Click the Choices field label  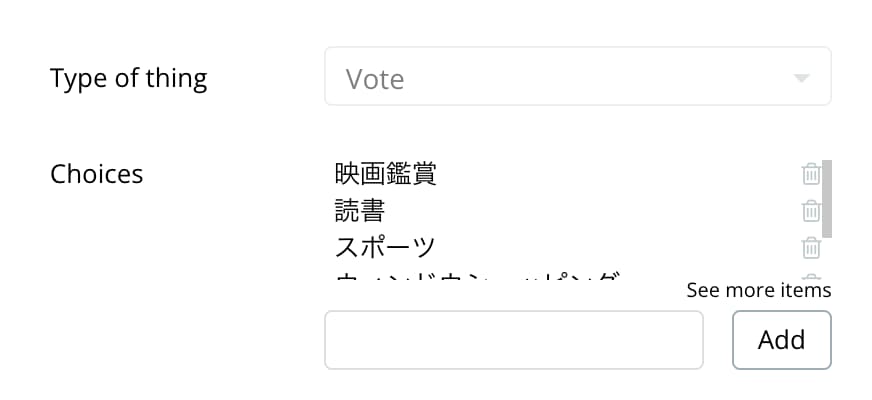(x=97, y=174)
